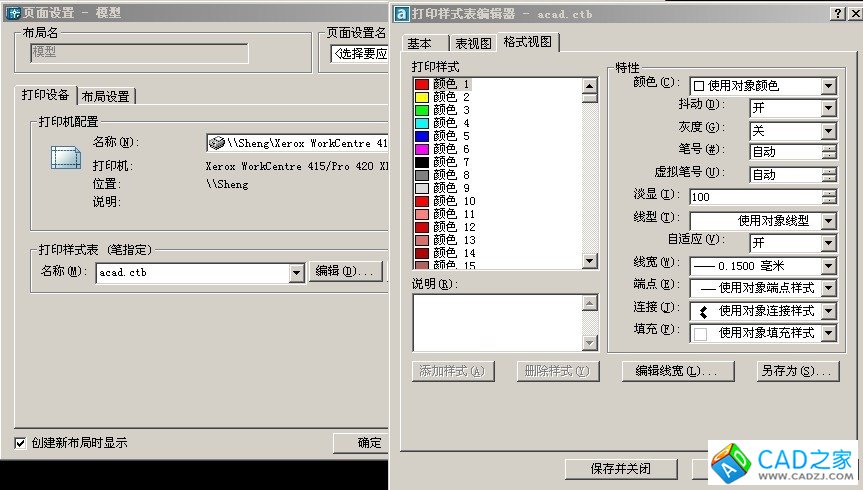This screenshot has width=863, height=490.
Task: Select the yellow 颜色 2 plot style
Action: 451,97
